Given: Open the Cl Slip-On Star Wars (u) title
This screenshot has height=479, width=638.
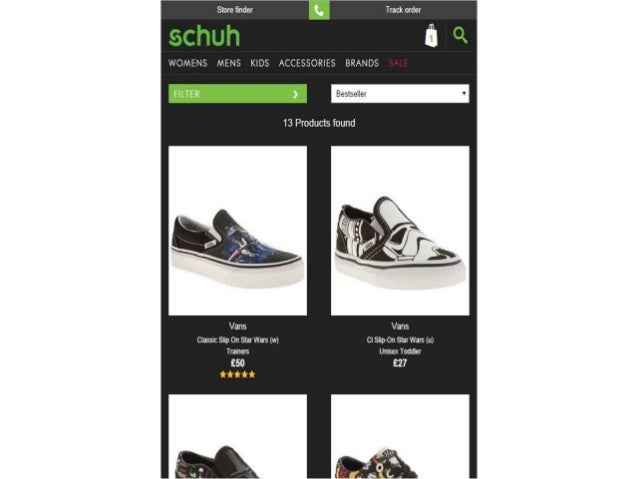Looking at the screenshot, I should pos(400,340).
